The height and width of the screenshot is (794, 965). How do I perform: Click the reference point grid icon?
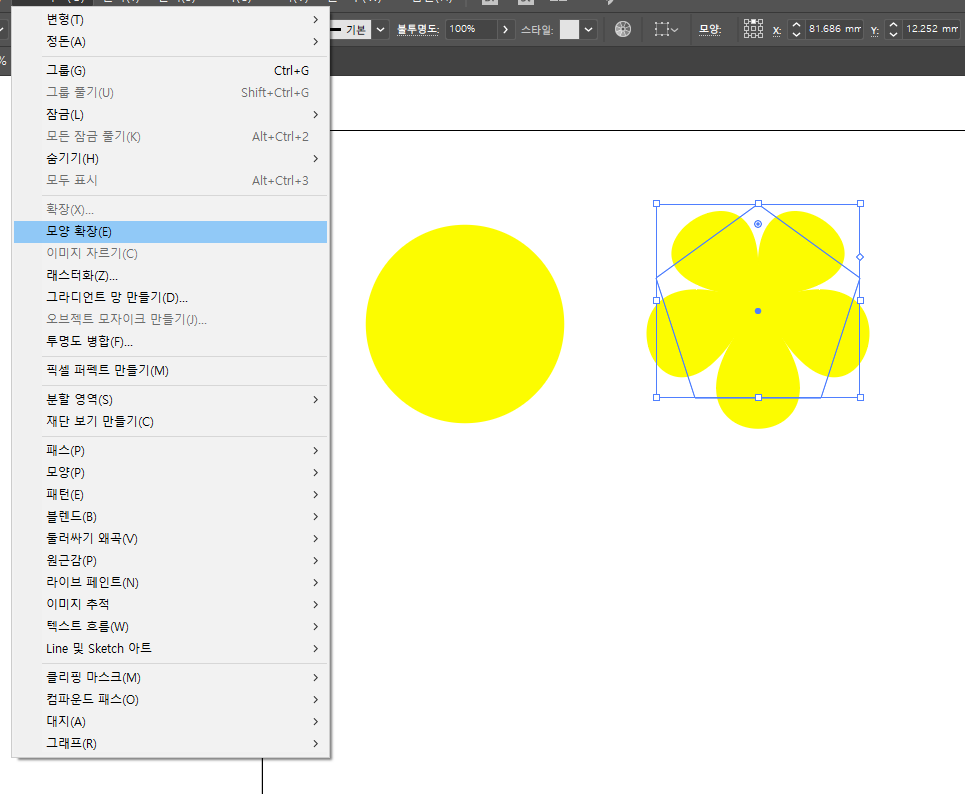(753, 28)
